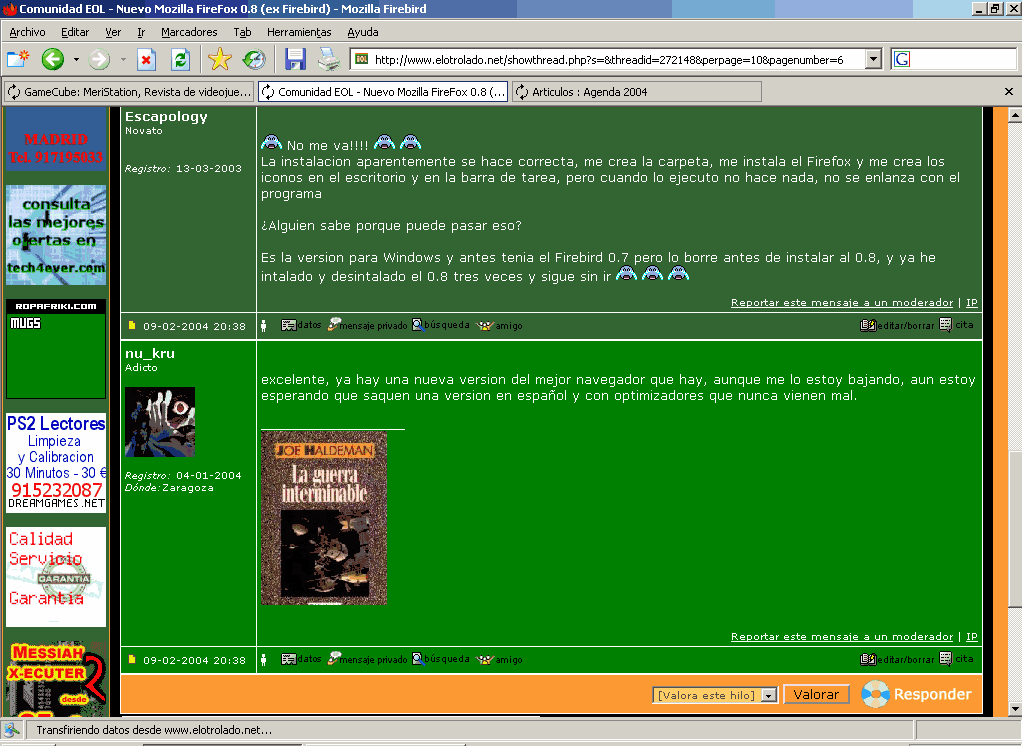Send 'mensaje privado' to nu_kru

tap(367, 659)
